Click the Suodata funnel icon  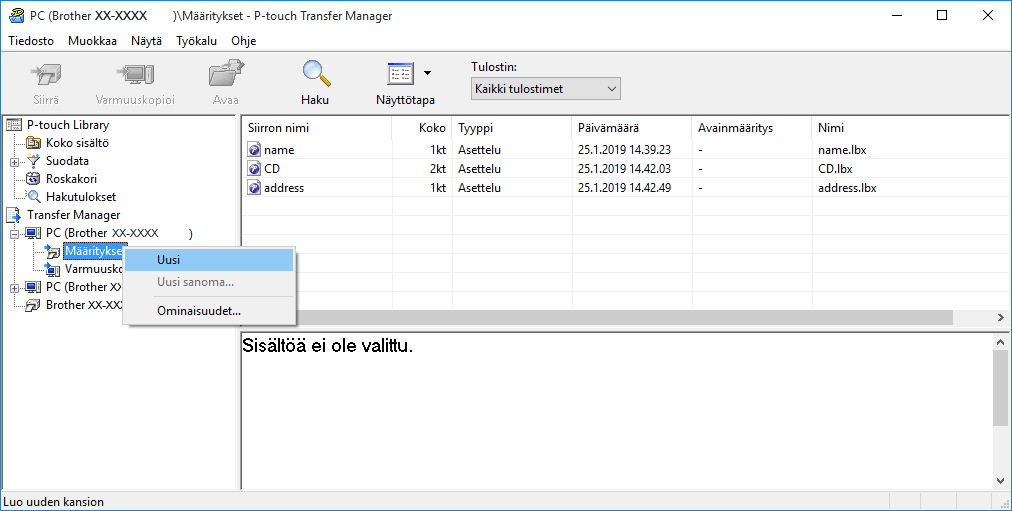click(34, 161)
